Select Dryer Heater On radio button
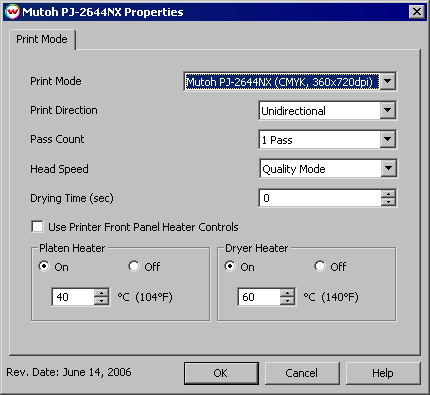Viewport: 430px width, 395px height. tap(230, 266)
